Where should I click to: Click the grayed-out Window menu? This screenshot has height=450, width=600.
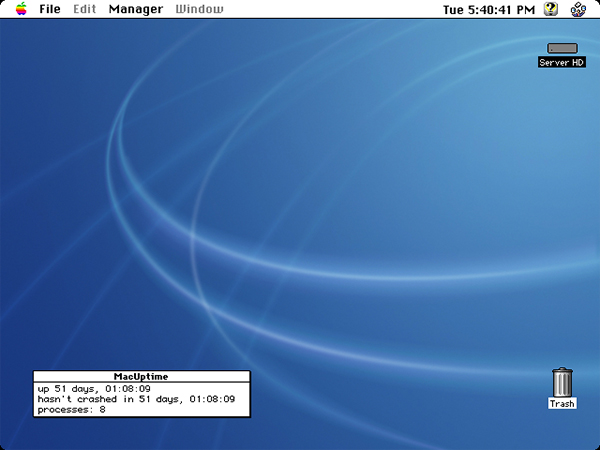[199, 9]
